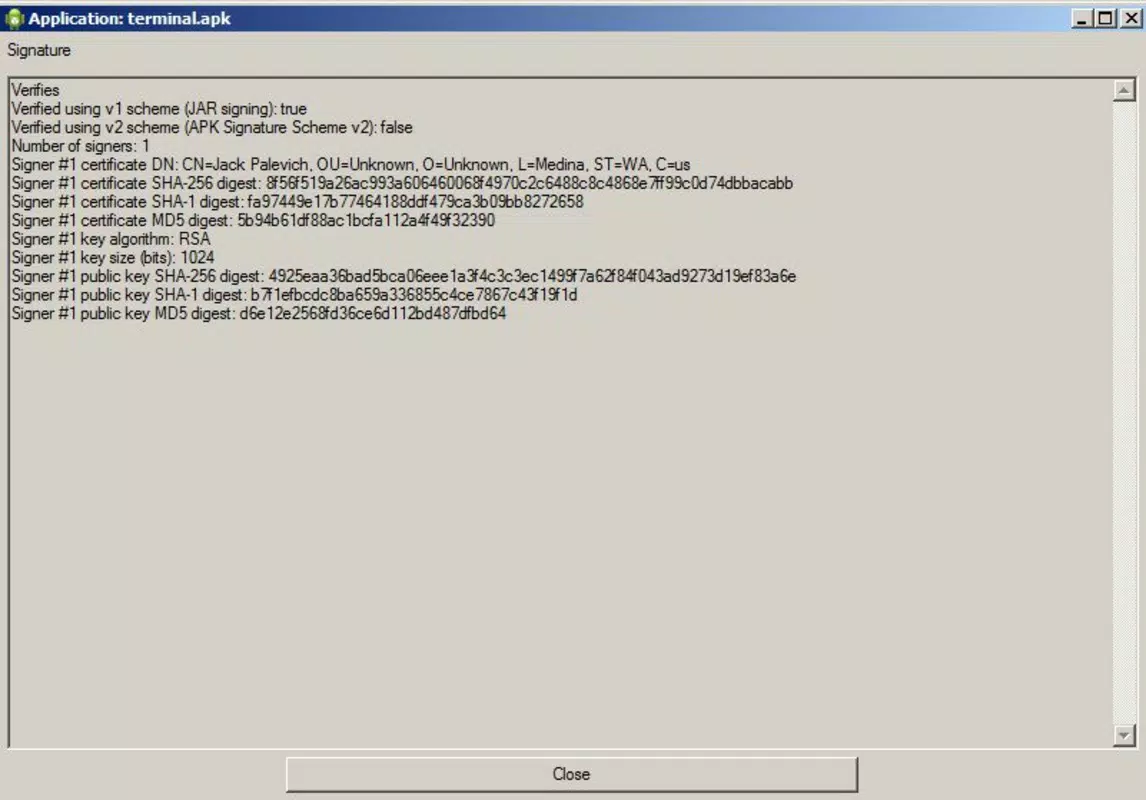The width and height of the screenshot is (1146, 800).
Task: Click the vertical scrollbar track
Action: (x=1124, y=413)
